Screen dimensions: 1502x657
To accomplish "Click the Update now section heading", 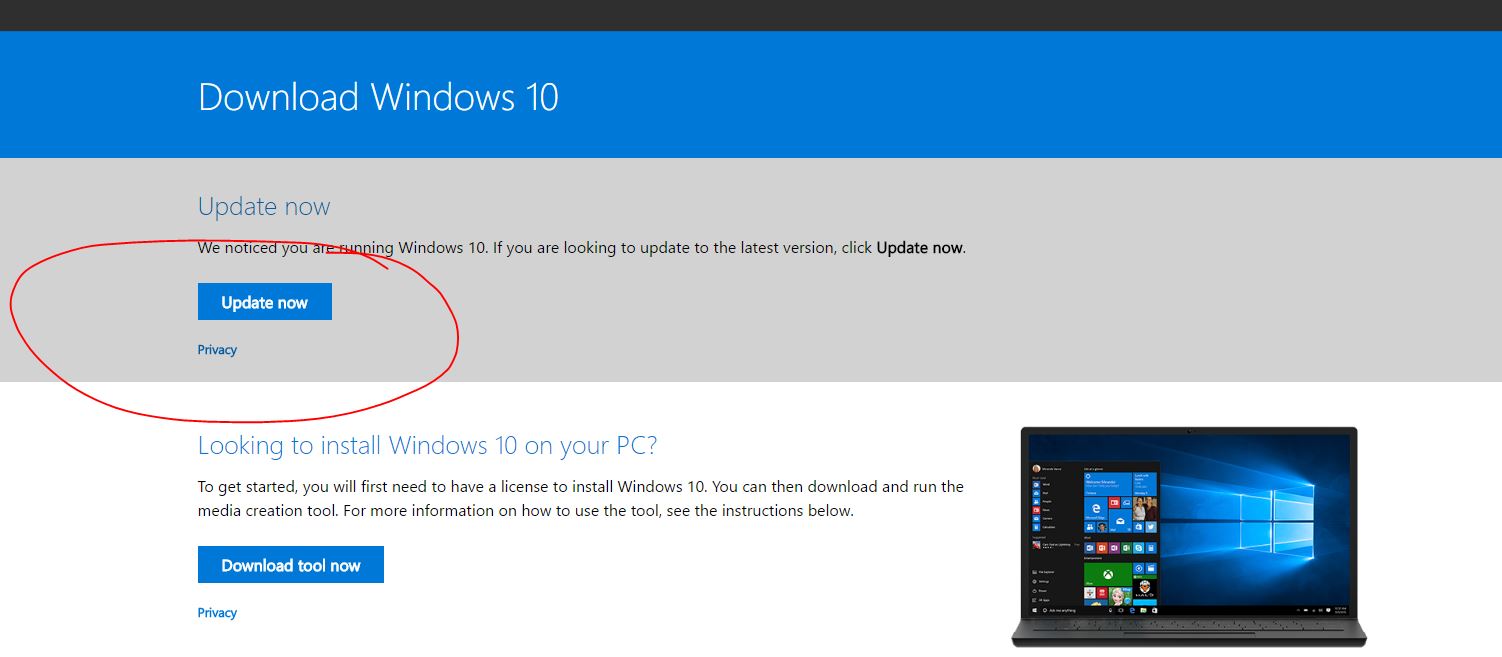I will click(264, 207).
